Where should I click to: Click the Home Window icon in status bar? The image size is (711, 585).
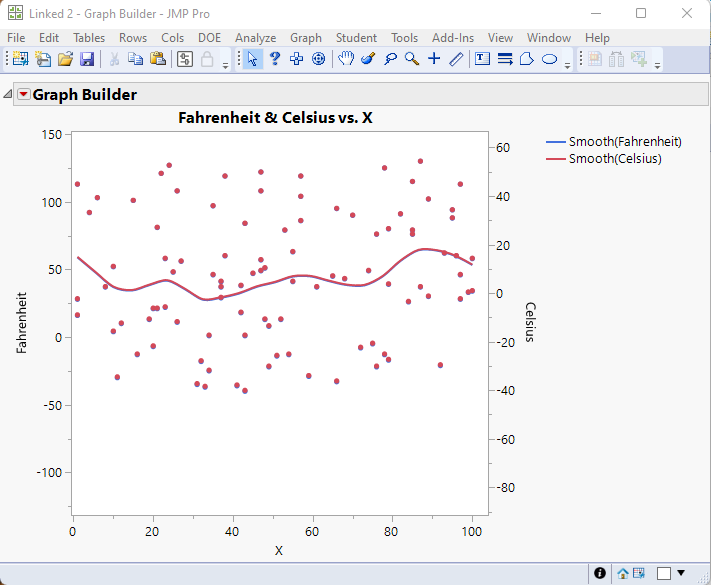point(623,574)
